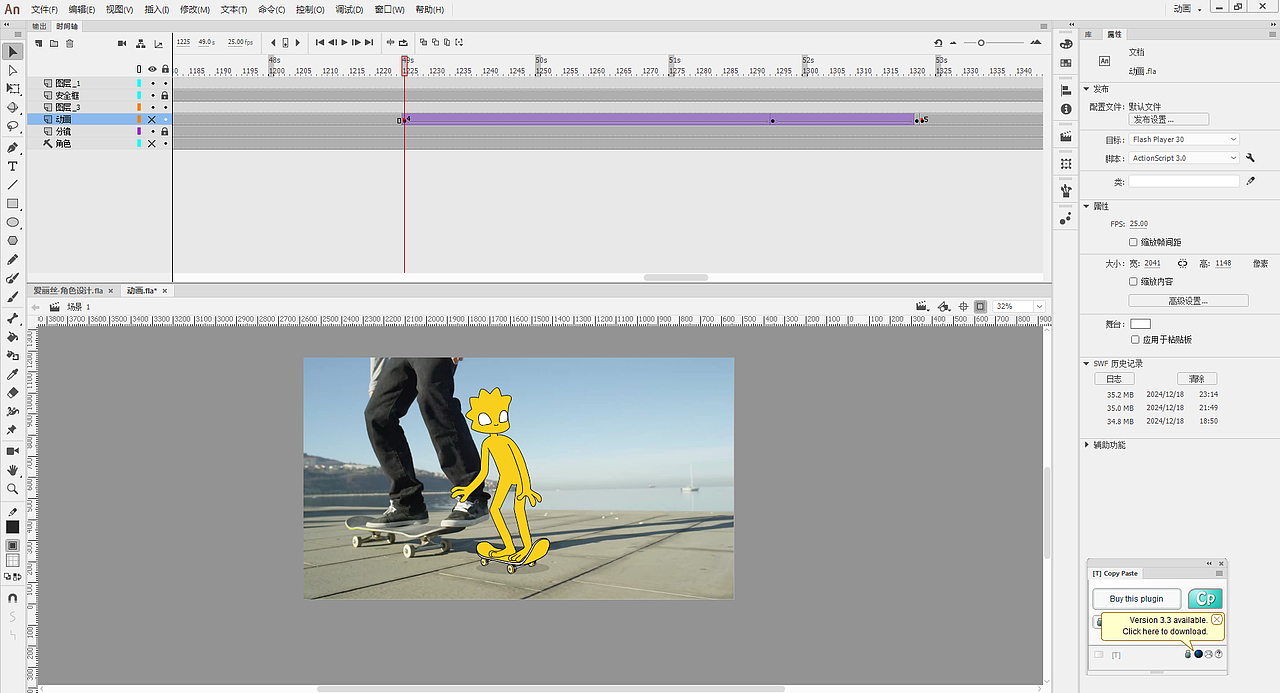The width and height of the screenshot is (1280, 693).
Task: Click the pencil icon next to class field
Action: tap(1250, 181)
